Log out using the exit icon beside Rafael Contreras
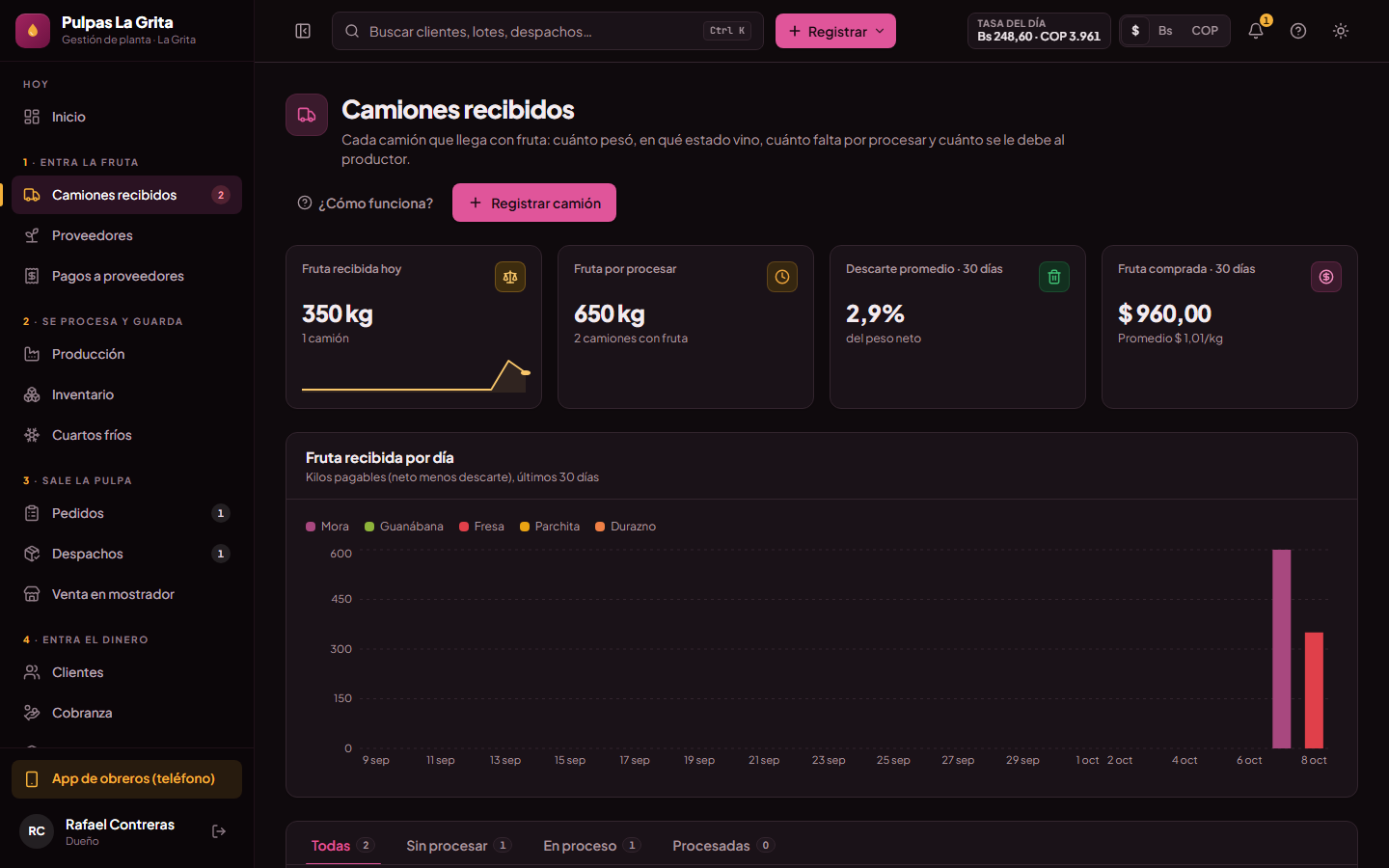 219,831
